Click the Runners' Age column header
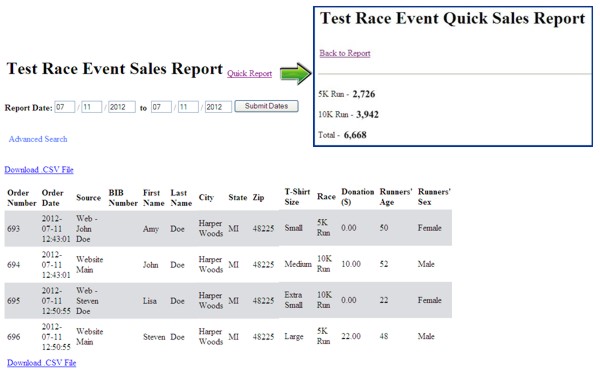The width and height of the screenshot is (600, 377). pyautogui.click(x=396, y=197)
